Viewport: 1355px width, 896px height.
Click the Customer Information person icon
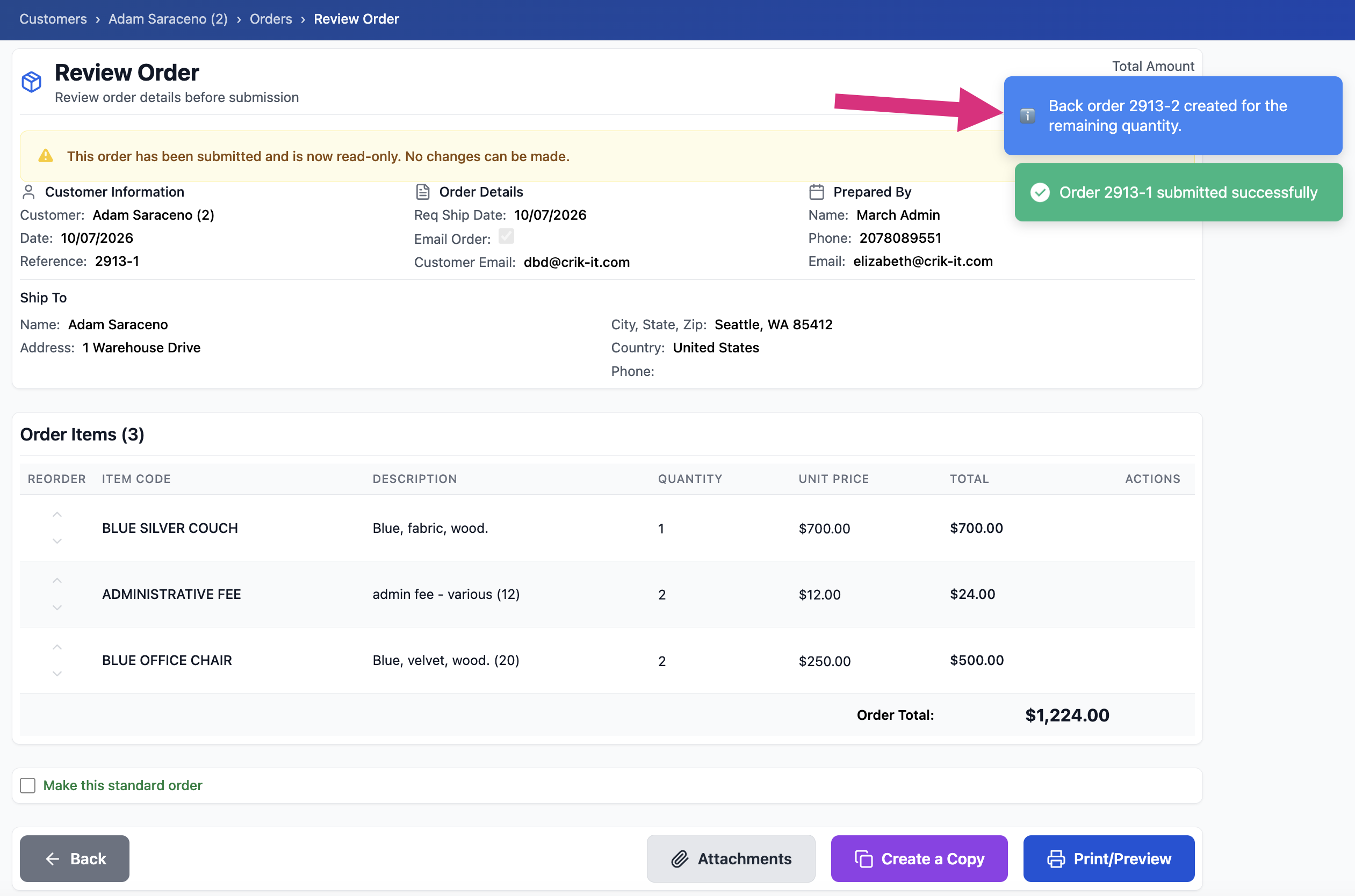(x=28, y=192)
